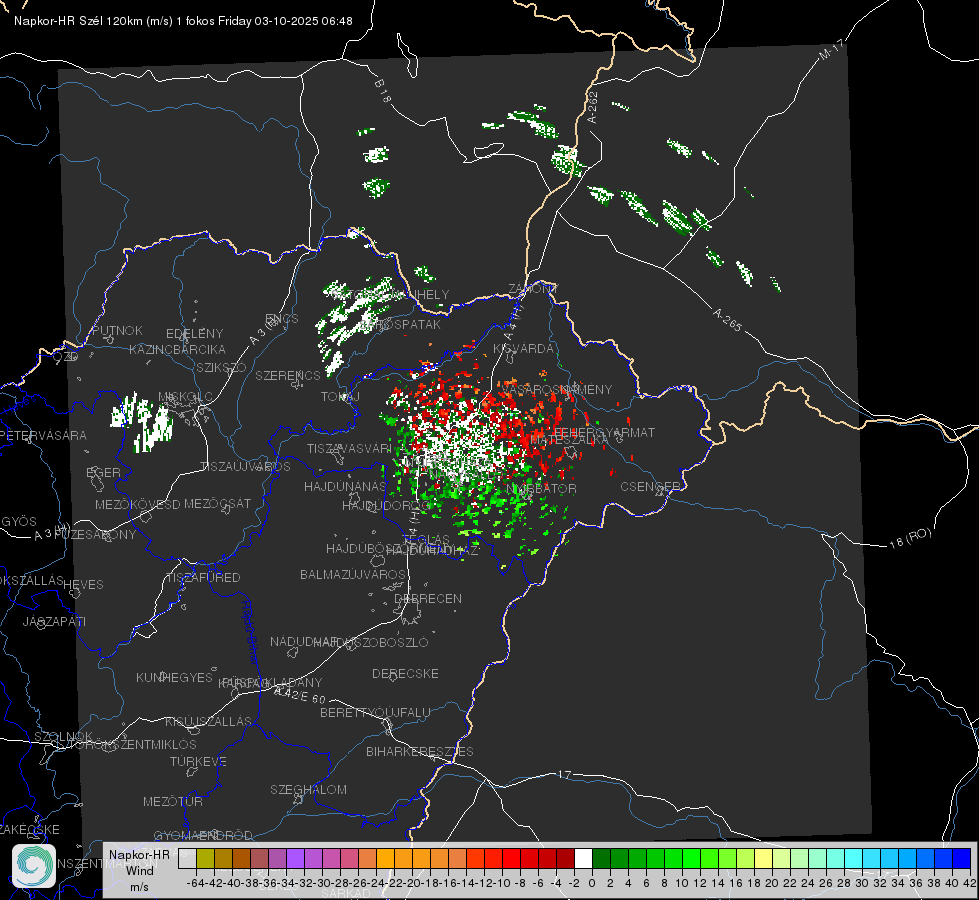Click the MISKOLC city label
979x900 pixels.
tap(185, 397)
